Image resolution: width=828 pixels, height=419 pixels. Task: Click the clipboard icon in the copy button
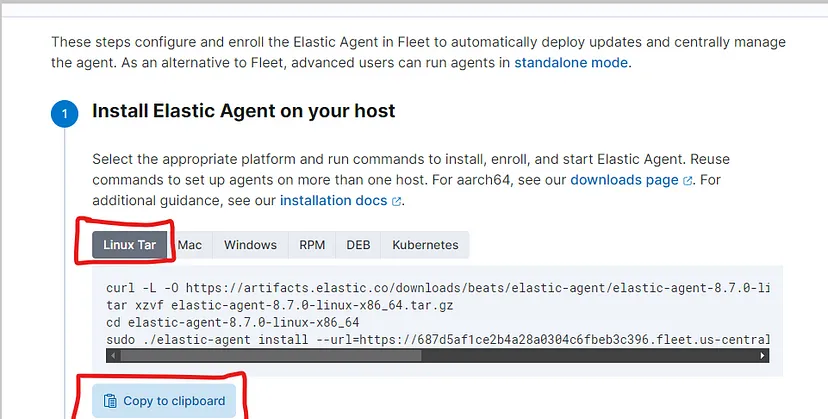pyautogui.click(x=110, y=401)
